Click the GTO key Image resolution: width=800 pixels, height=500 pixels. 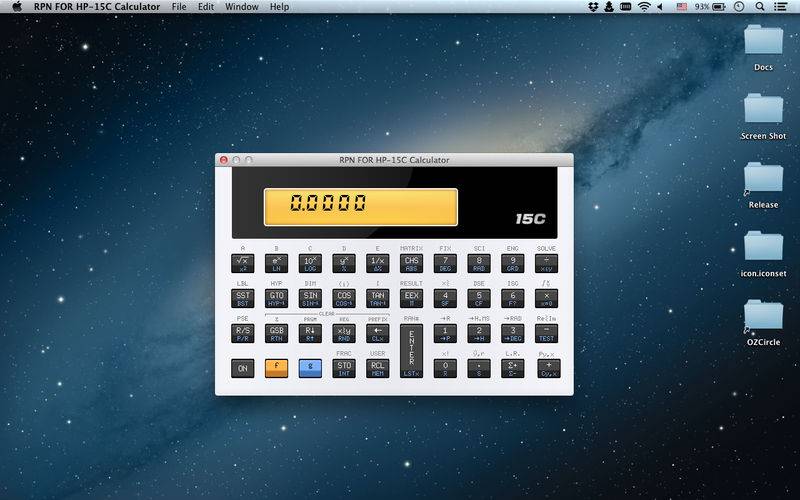pos(276,298)
